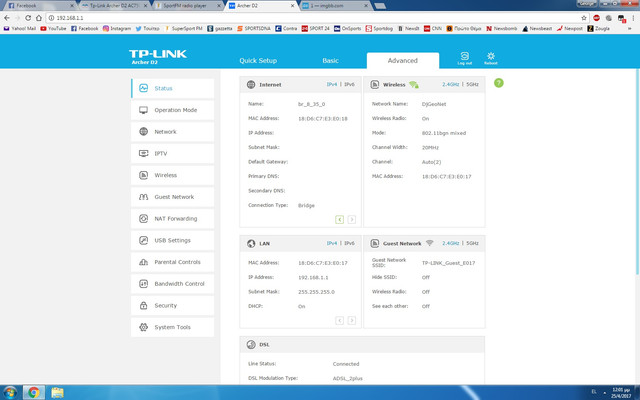Image resolution: width=640 pixels, height=400 pixels.
Task: Show IPv4 in the Internet panel
Action: tap(332, 84)
